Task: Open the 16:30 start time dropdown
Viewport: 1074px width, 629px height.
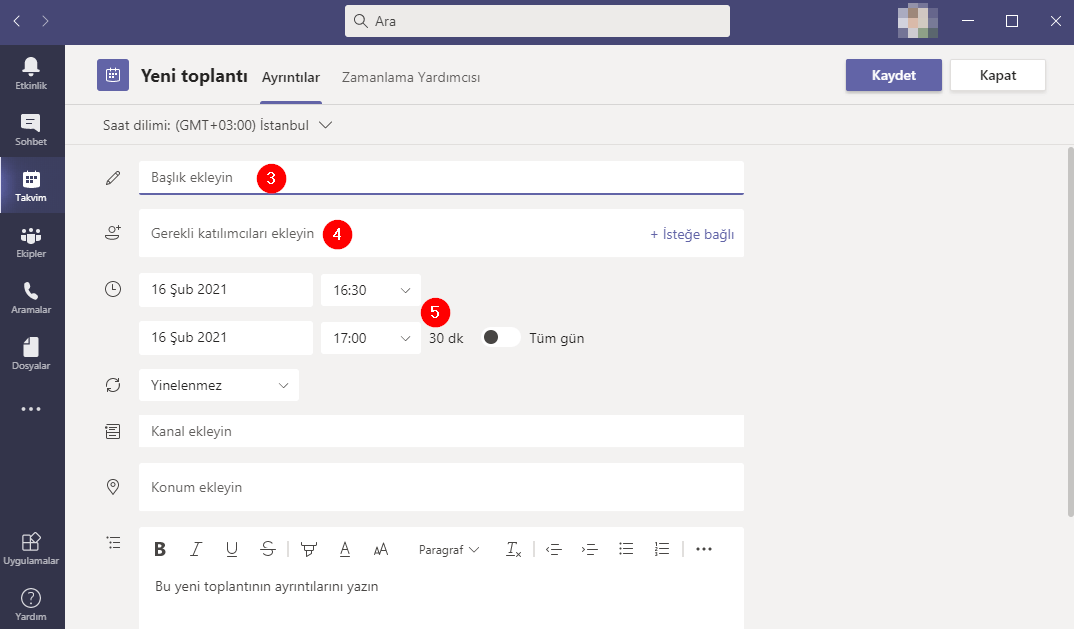Action: click(x=370, y=290)
